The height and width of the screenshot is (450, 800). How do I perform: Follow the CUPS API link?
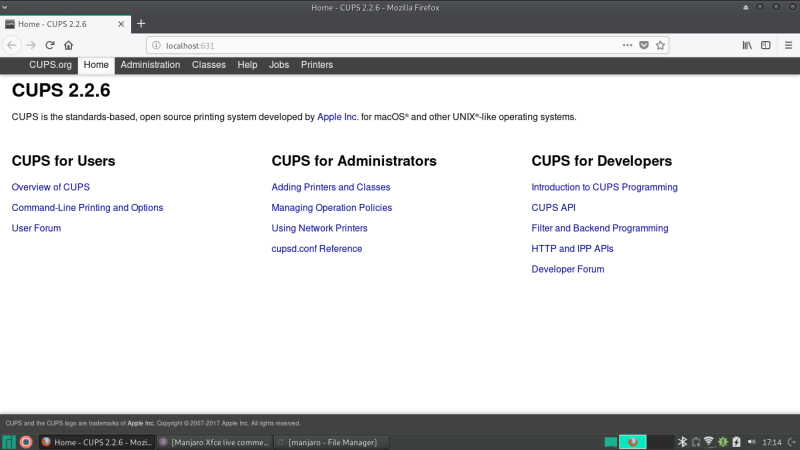[553, 208]
